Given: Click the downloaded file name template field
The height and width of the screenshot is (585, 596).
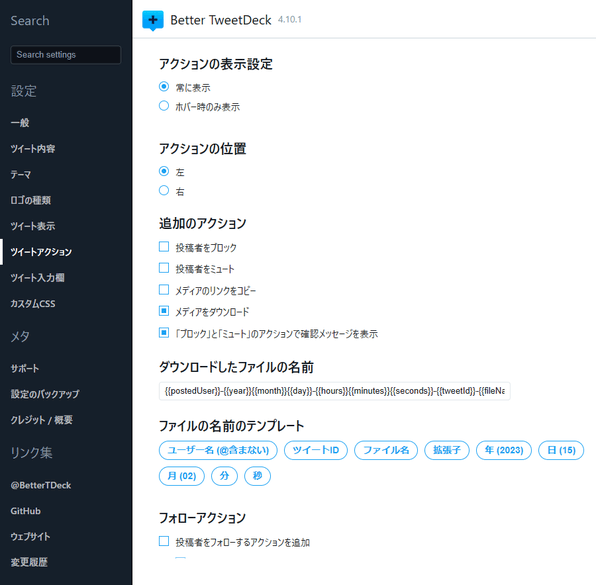Looking at the screenshot, I should point(334,391).
